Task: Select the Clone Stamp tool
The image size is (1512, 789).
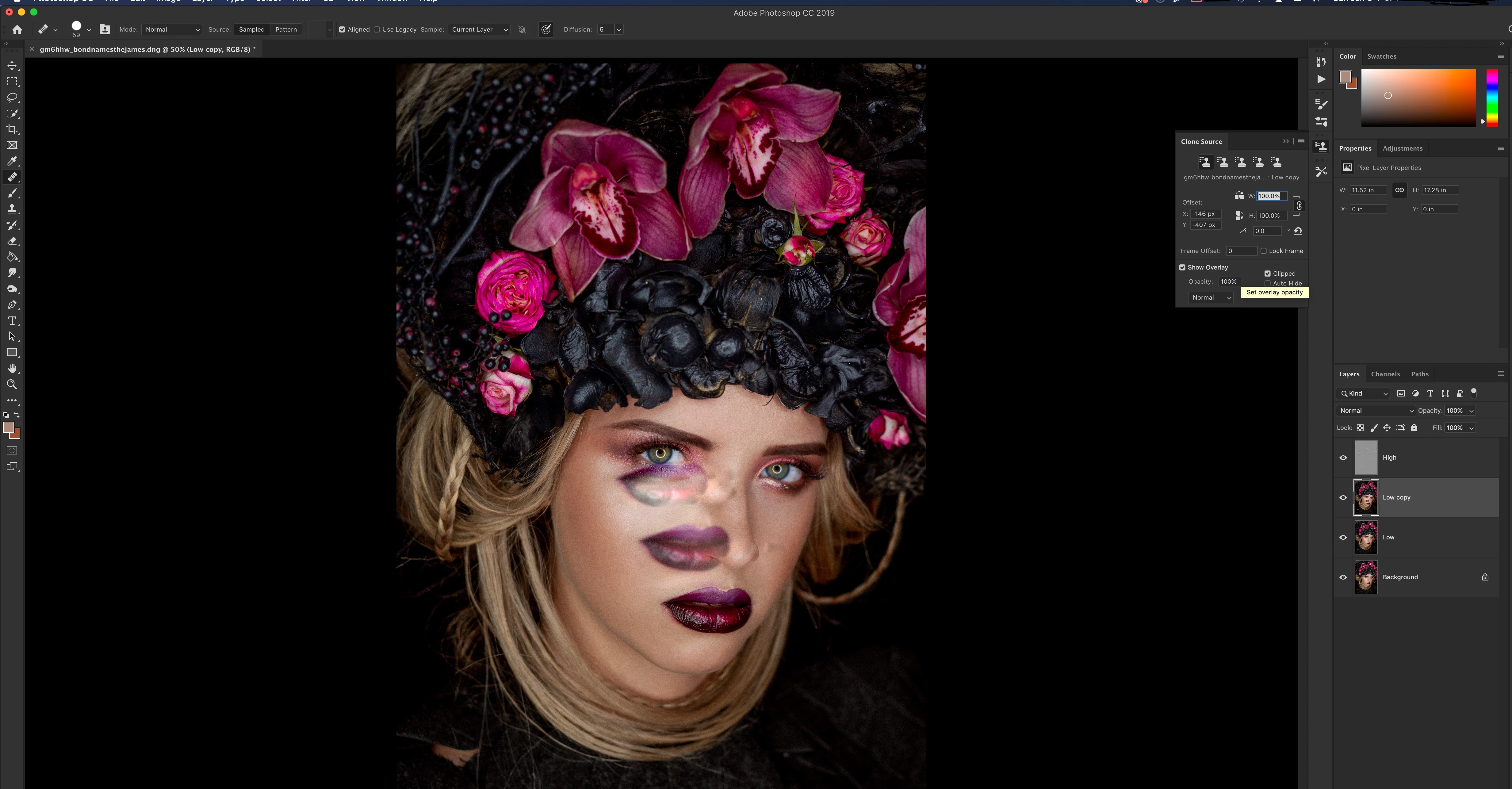Action: point(12,209)
